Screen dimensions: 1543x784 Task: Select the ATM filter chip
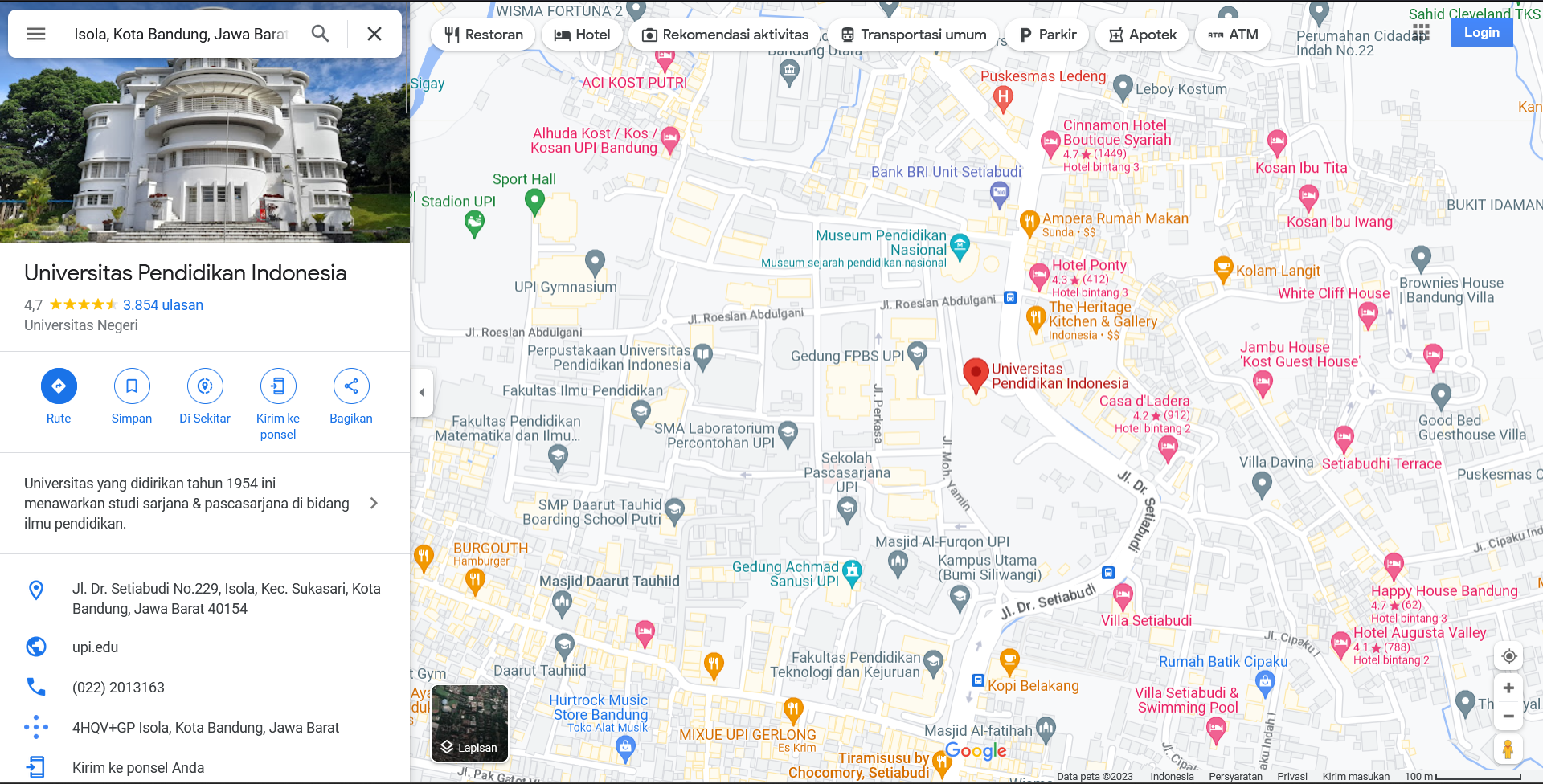tap(1233, 35)
